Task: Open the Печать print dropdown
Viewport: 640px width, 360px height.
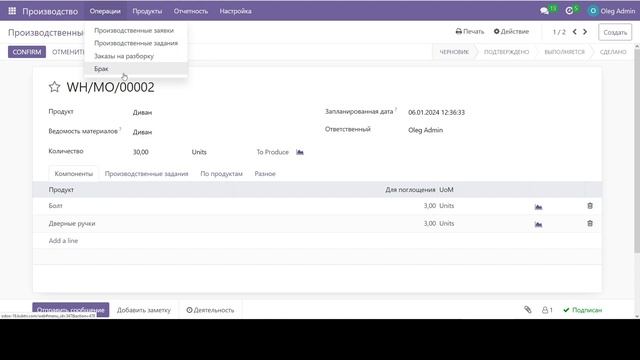Action: [469, 31]
